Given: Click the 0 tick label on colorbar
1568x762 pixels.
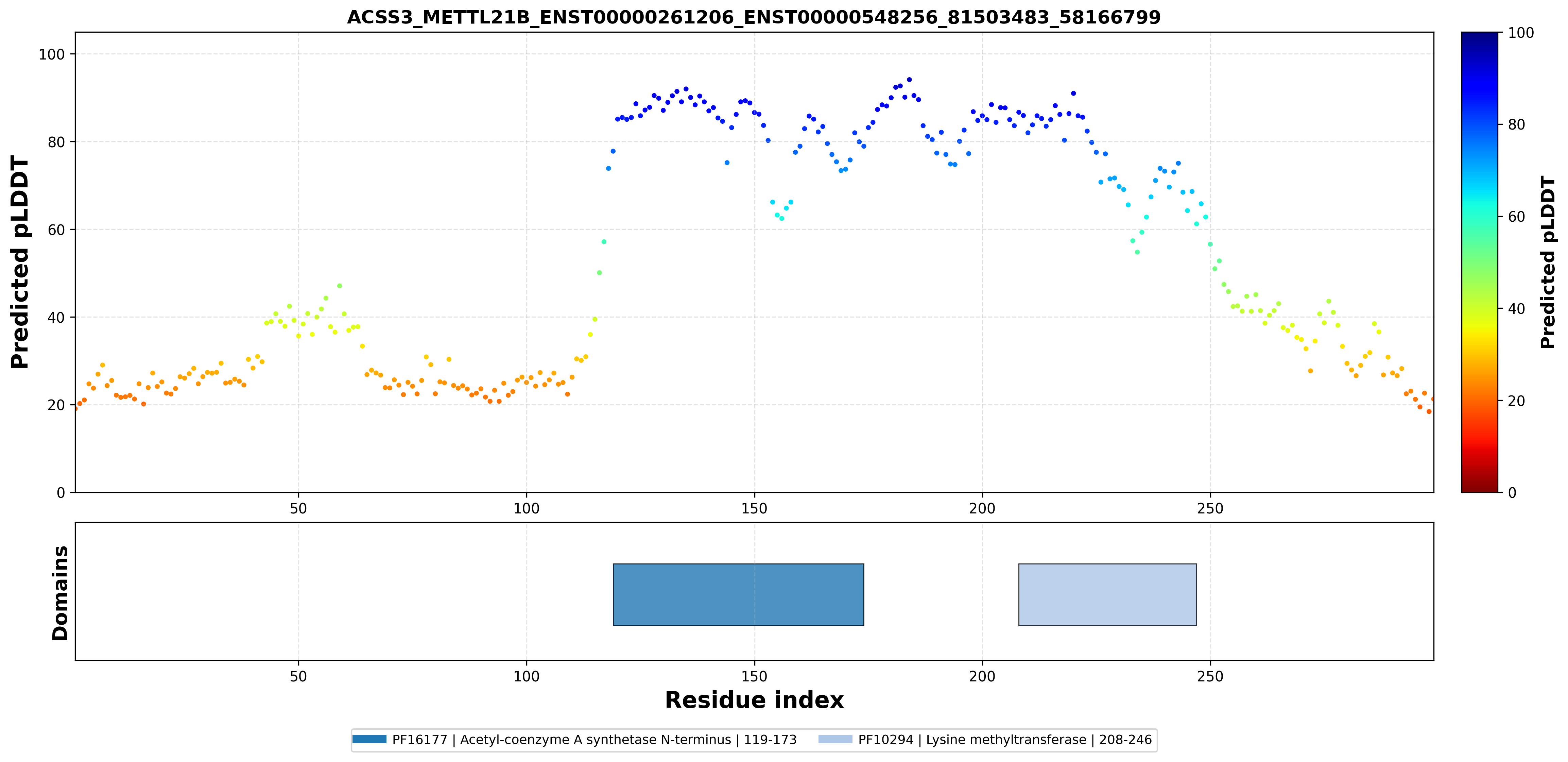Looking at the screenshot, I should coord(1512,492).
